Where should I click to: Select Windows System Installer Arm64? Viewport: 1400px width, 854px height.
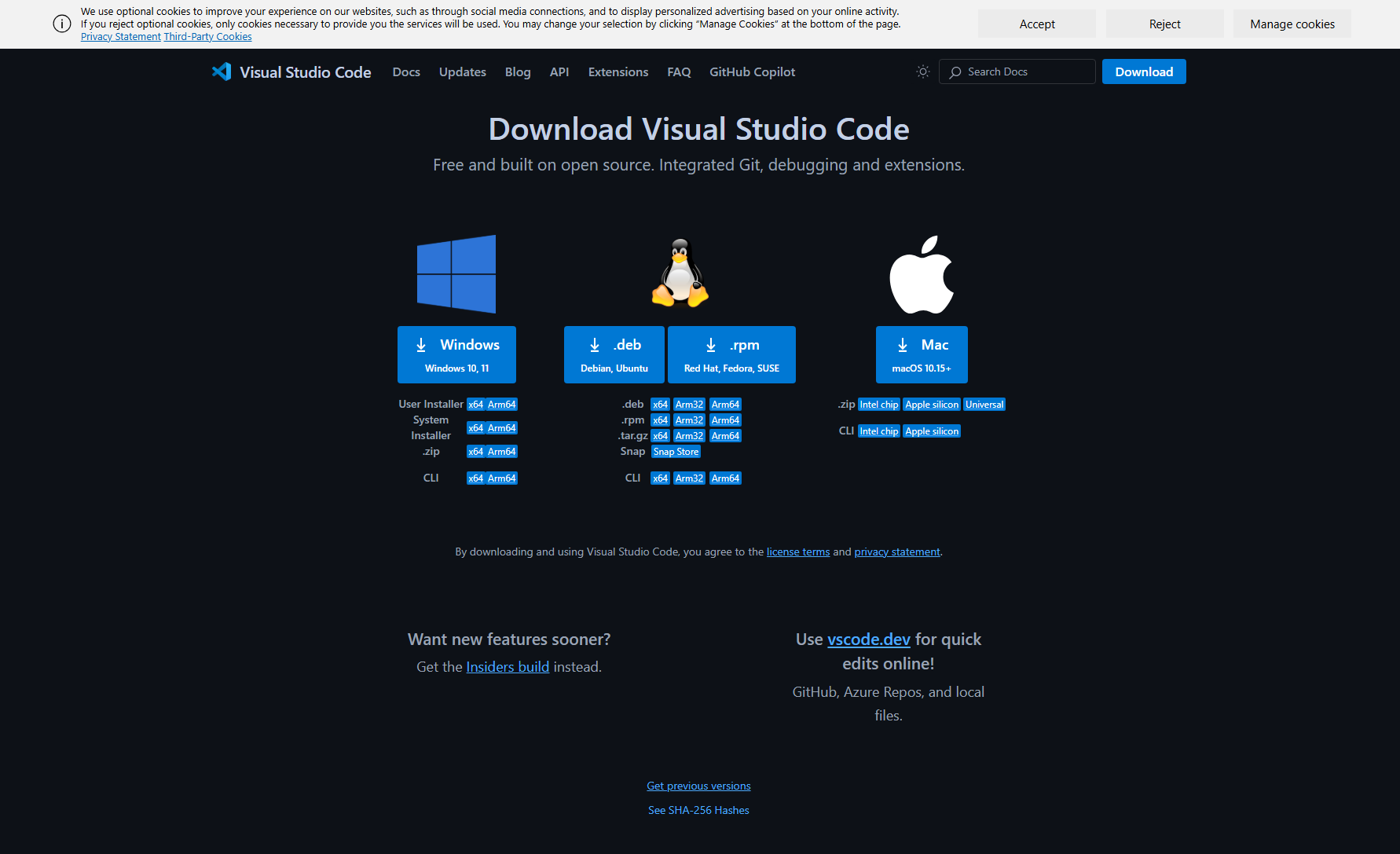coord(502,428)
